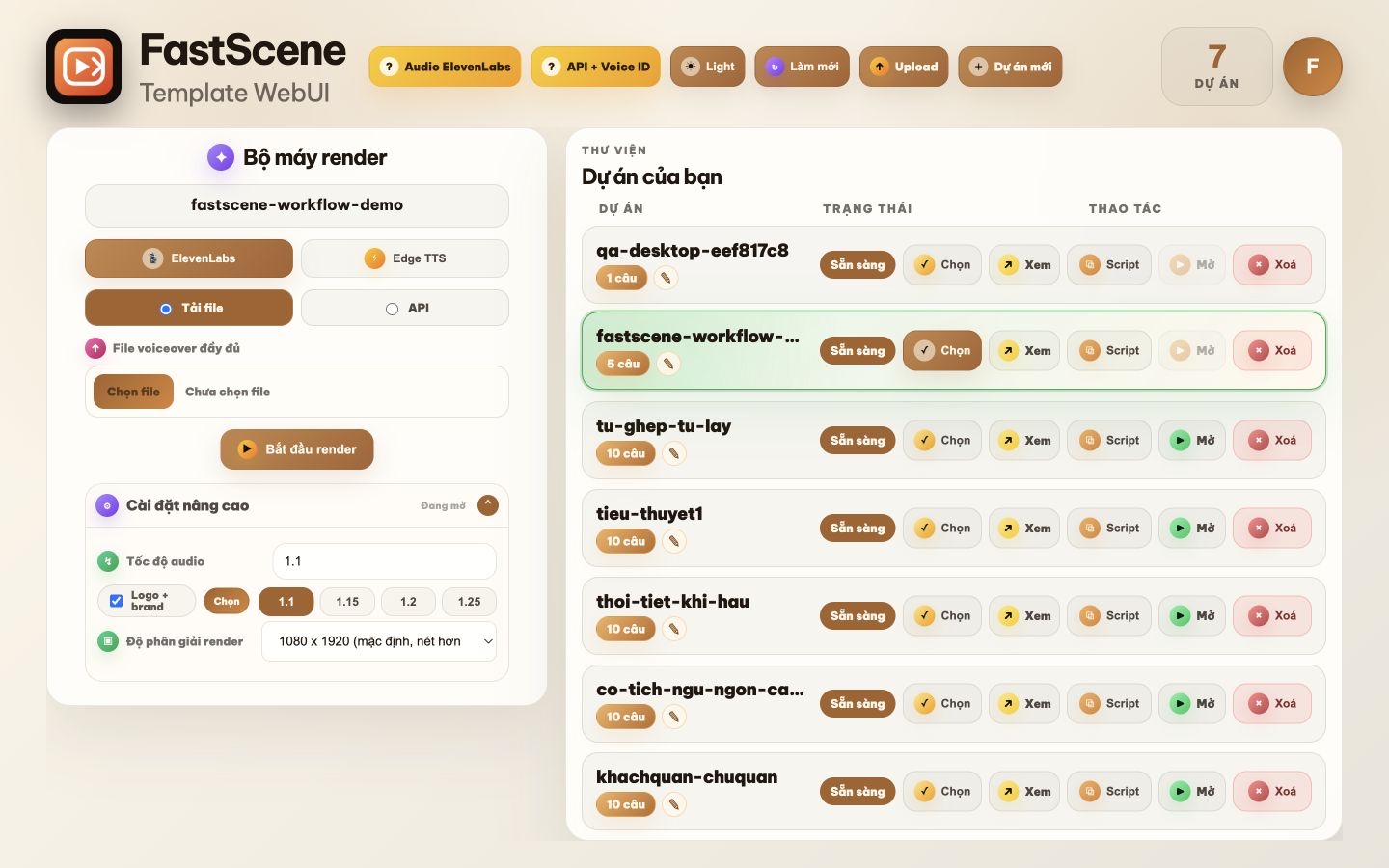This screenshot has width=1389, height=868.
Task: Choose project tu-ghep-tu-lay with Chọn
Action: pyautogui.click(x=942, y=441)
